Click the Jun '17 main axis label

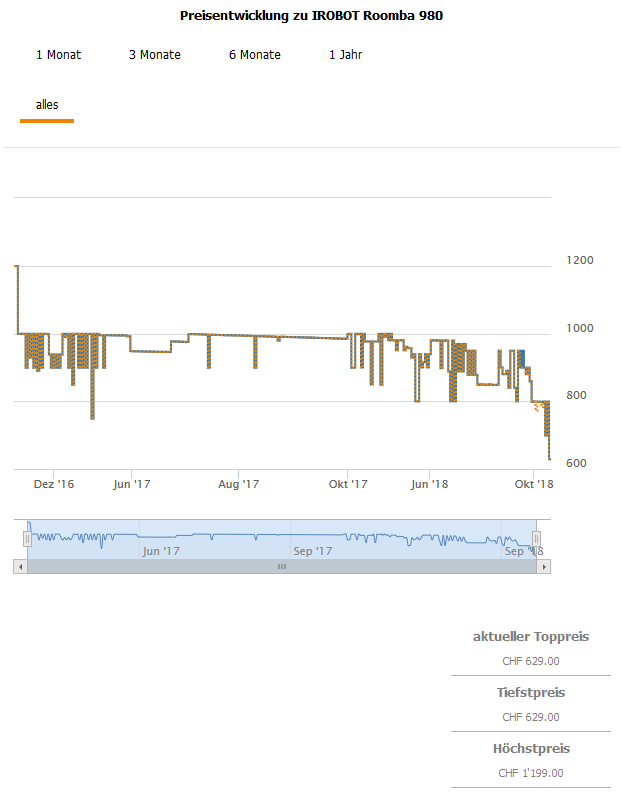(131, 484)
